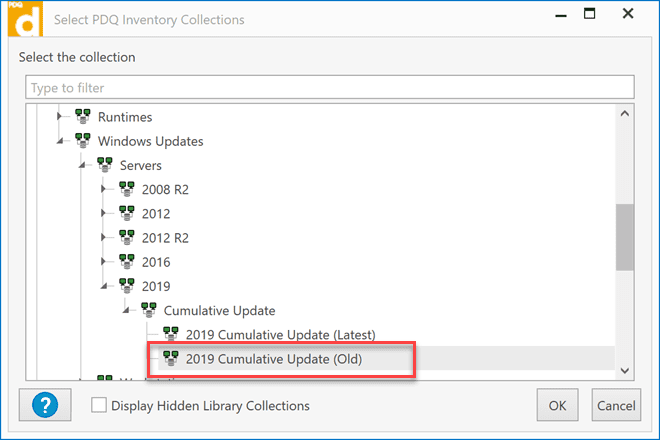Click the 2008 R2 collection icon

pyautogui.click(x=127, y=189)
